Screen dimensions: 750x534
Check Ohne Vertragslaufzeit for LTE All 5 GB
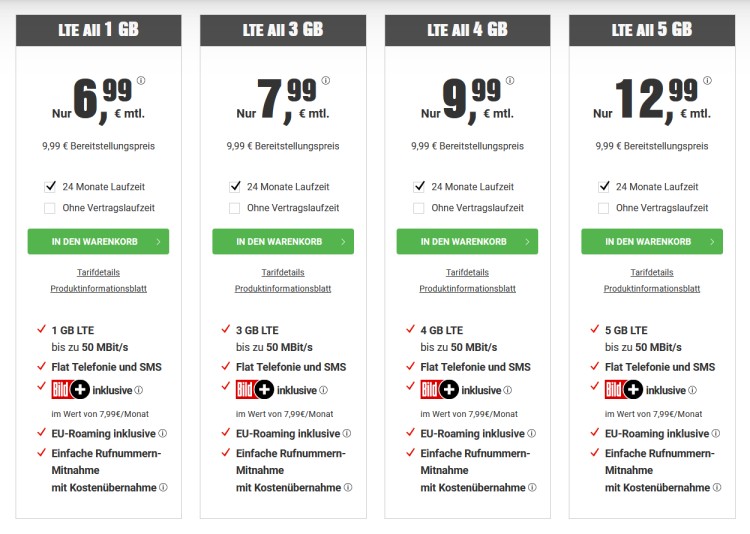click(604, 208)
